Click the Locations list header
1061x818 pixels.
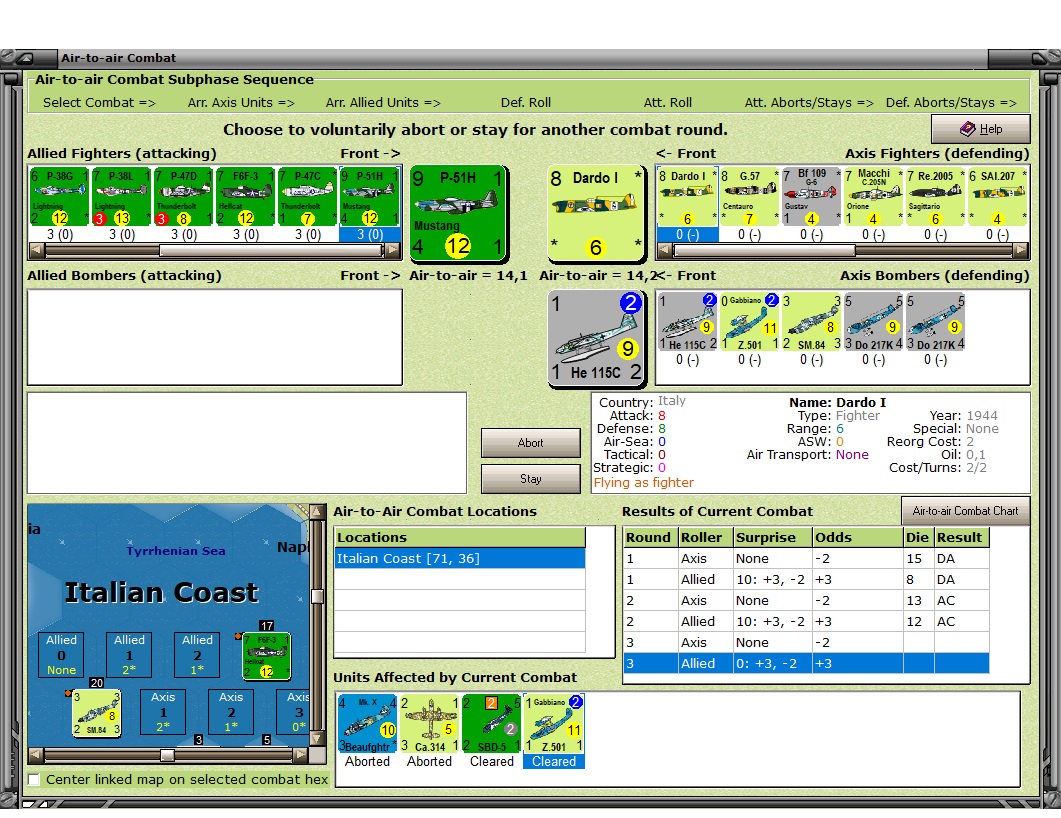pyautogui.click(x=460, y=537)
